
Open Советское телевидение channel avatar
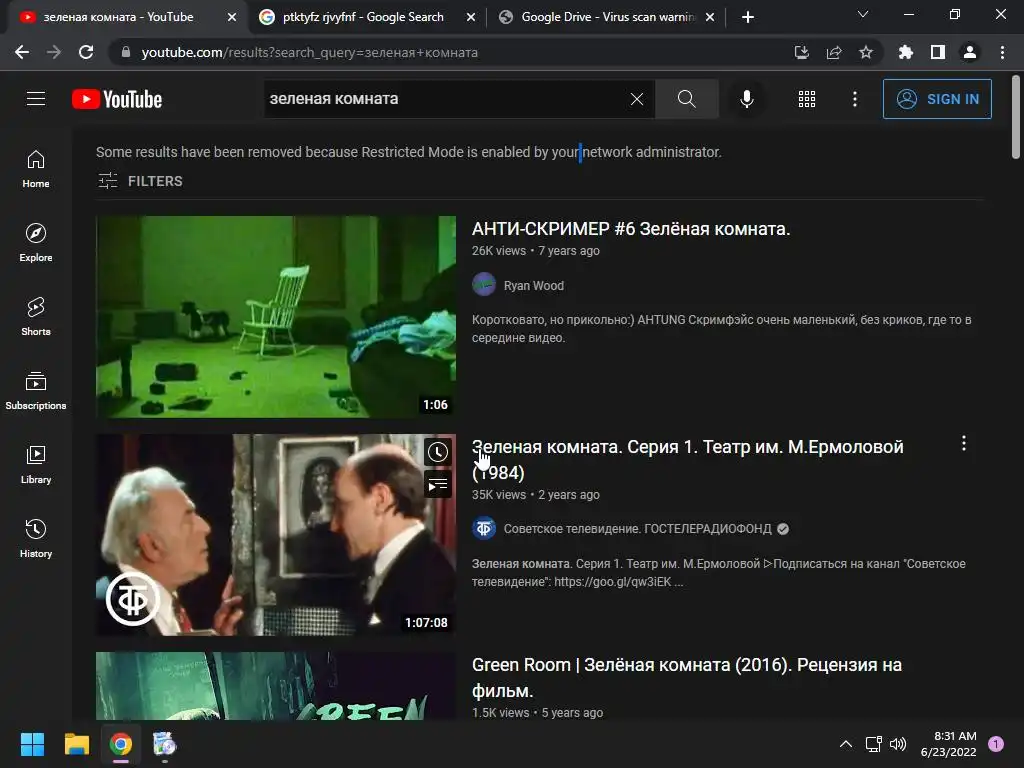[x=484, y=528]
